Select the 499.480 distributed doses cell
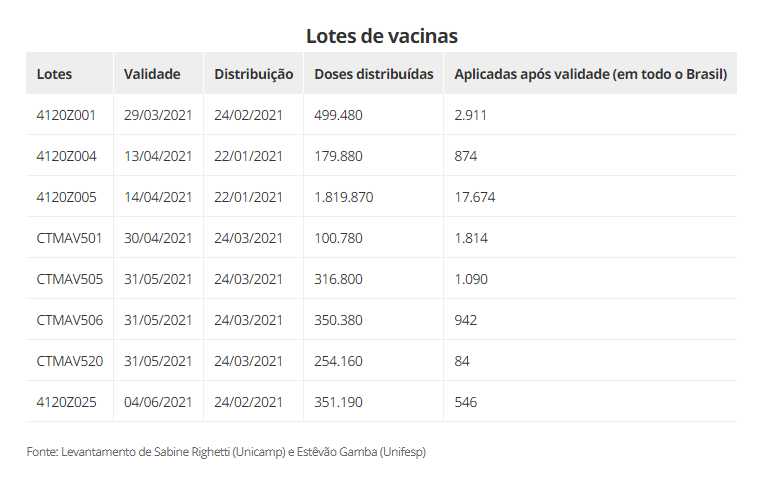This screenshot has height=495, width=762. [338, 115]
